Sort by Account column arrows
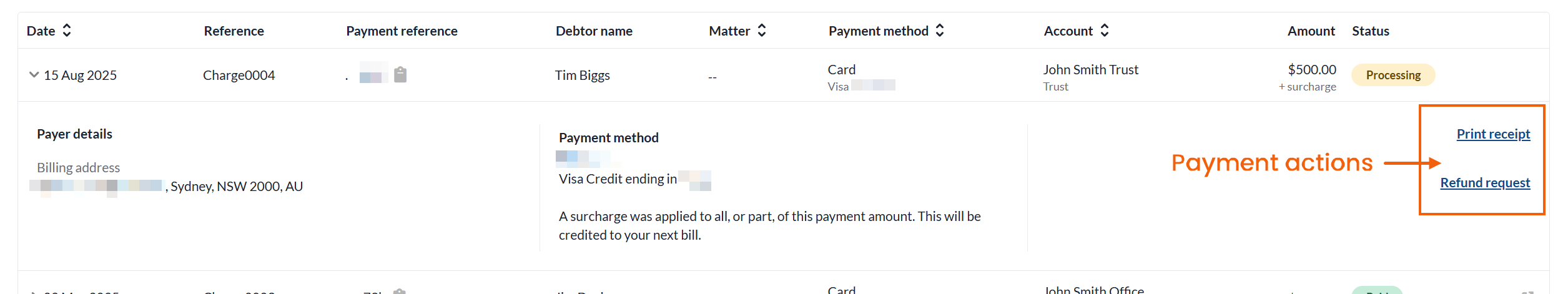The image size is (1568, 294). (1104, 31)
